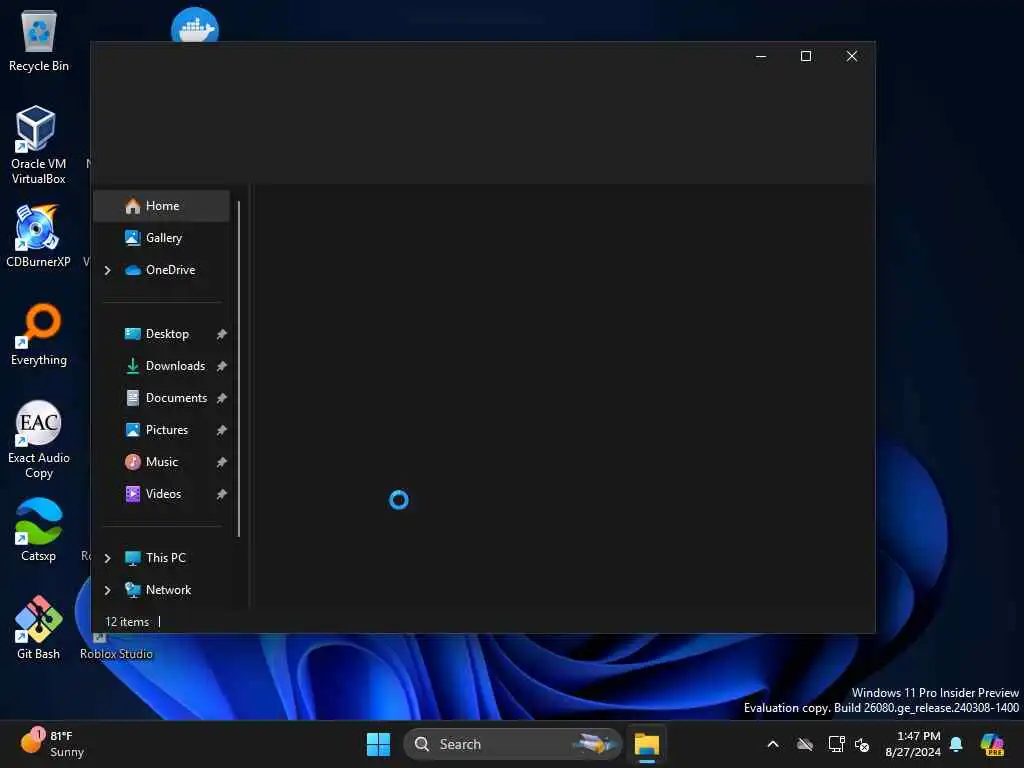The height and width of the screenshot is (768, 1024).
Task: Open the pinned Downloads folder
Action: pos(161,366)
